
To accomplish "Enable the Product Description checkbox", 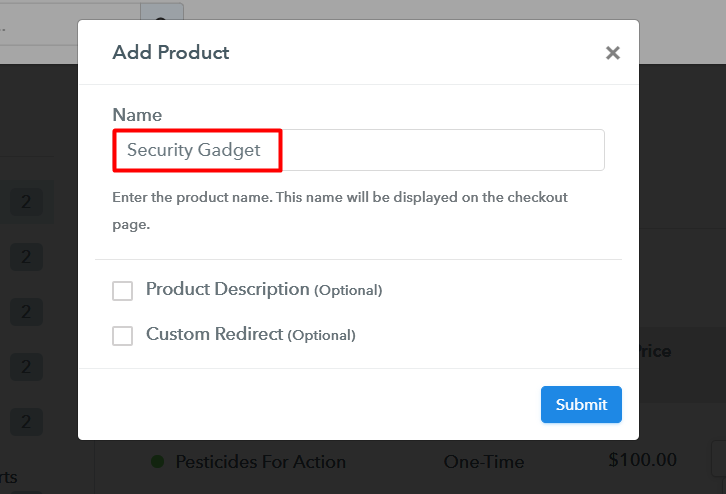I will (122, 291).
